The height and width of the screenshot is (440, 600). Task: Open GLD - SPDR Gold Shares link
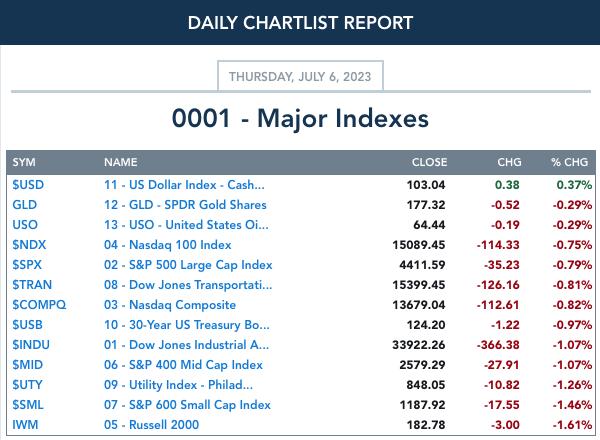(185, 205)
